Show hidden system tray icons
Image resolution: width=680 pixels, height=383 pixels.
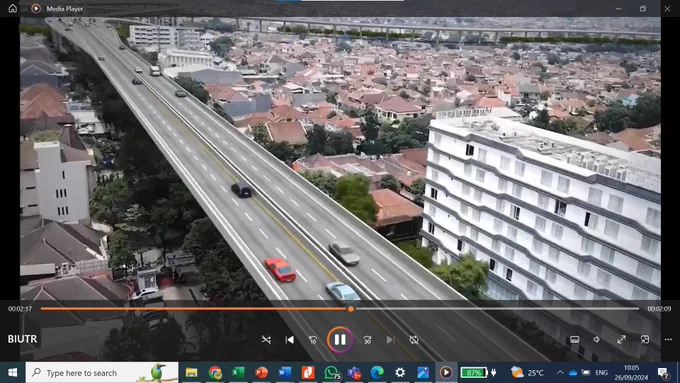tap(560, 373)
